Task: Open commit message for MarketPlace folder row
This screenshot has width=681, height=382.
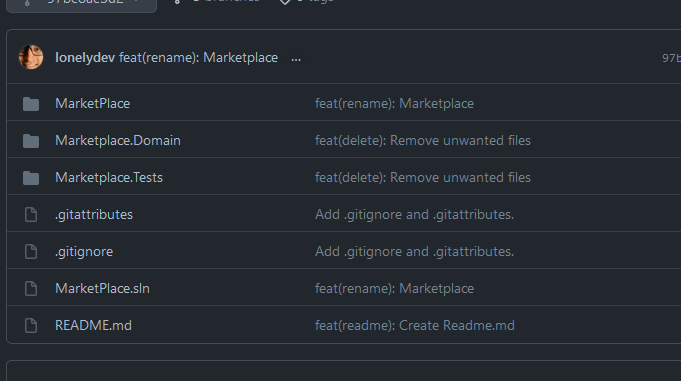Action: pos(394,103)
